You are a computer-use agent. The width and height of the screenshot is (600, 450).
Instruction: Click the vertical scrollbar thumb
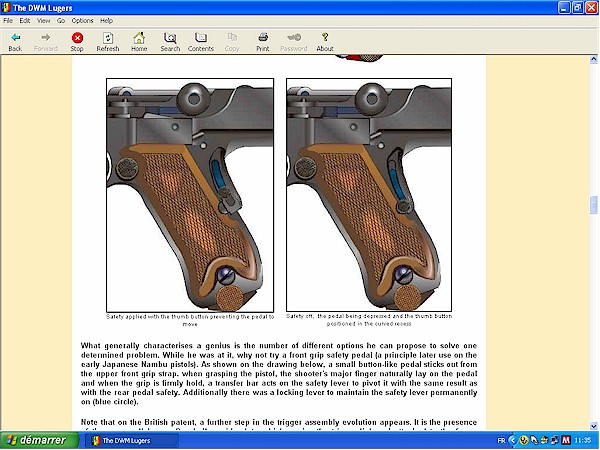pyautogui.click(x=593, y=205)
